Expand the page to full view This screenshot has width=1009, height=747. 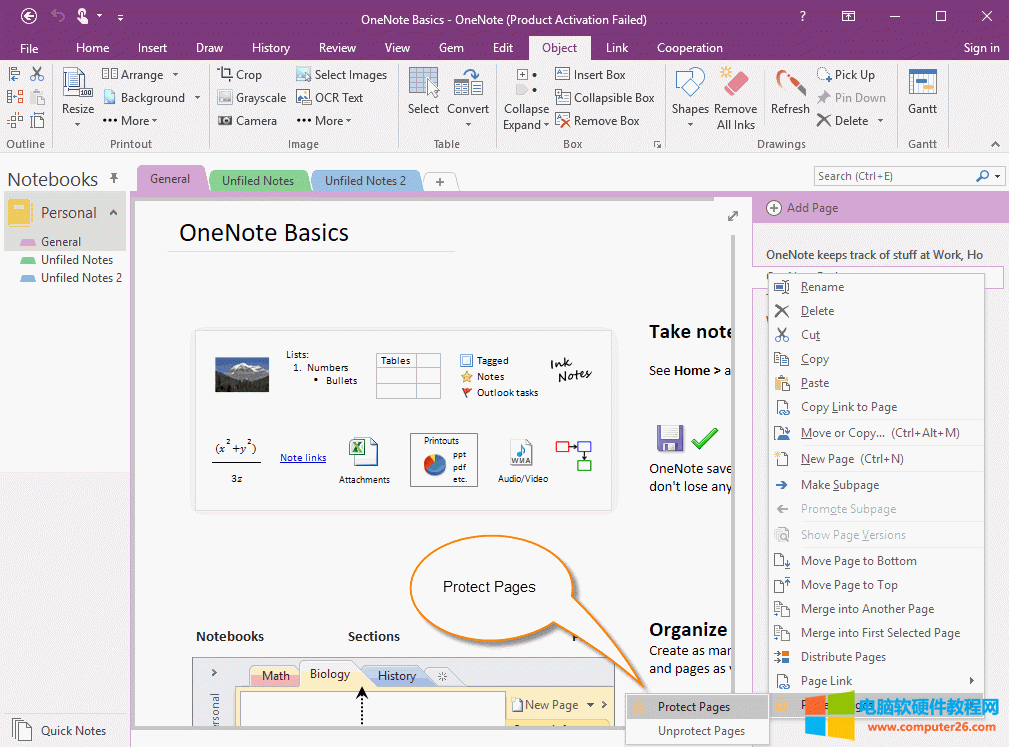click(x=733, y=216)
